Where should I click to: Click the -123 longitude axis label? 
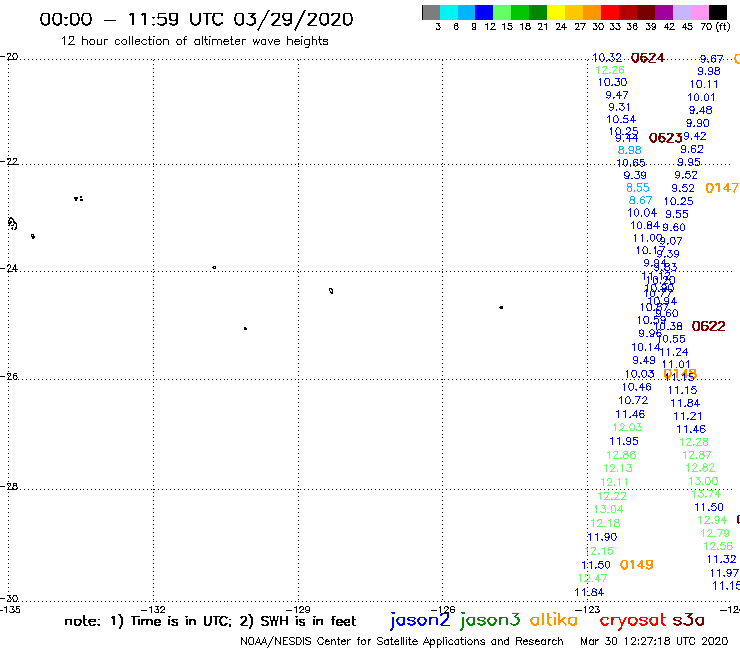(588, 609)
